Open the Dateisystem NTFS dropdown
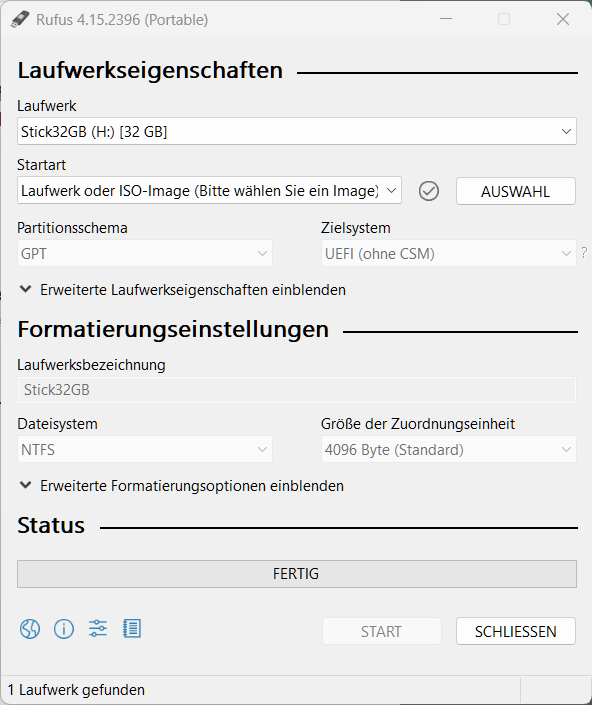592x705 pixels. [145, 449]
